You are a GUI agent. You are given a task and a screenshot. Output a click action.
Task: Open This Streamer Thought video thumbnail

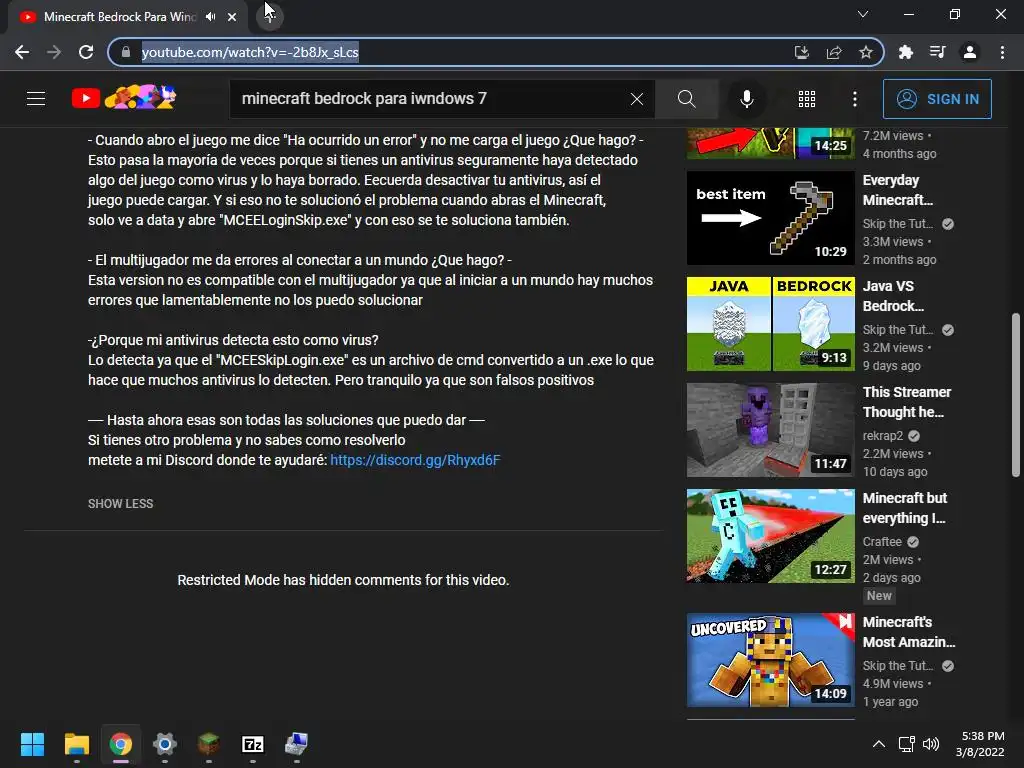[771, 430]
